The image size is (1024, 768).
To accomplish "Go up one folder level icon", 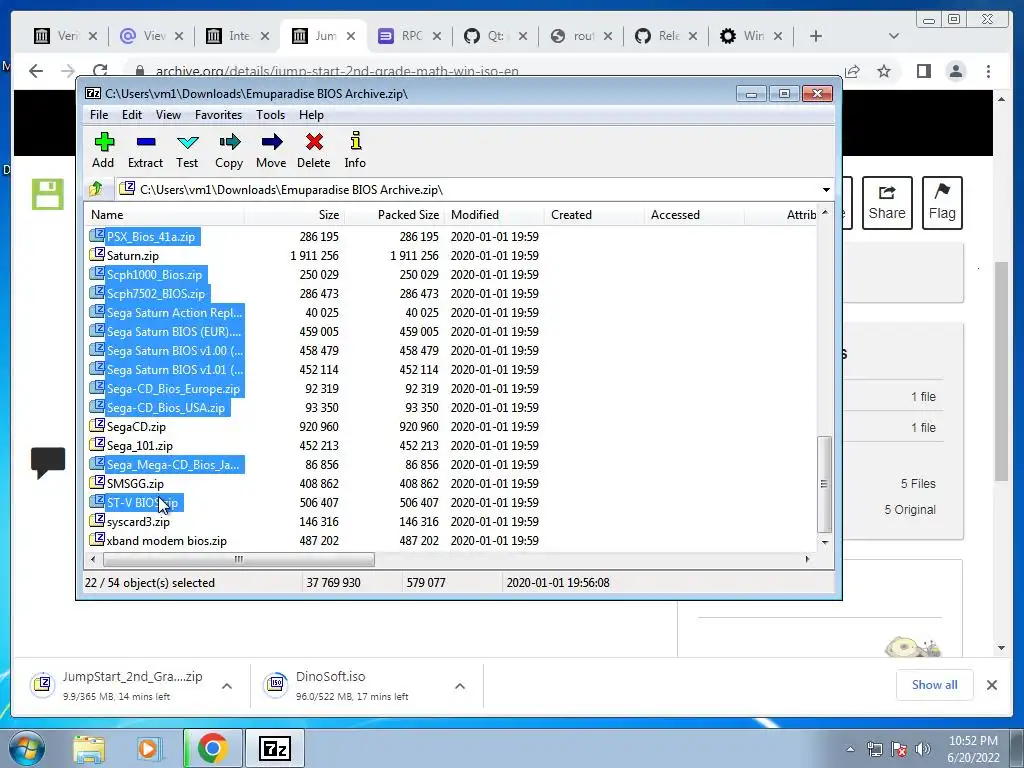I will point(96,189).
